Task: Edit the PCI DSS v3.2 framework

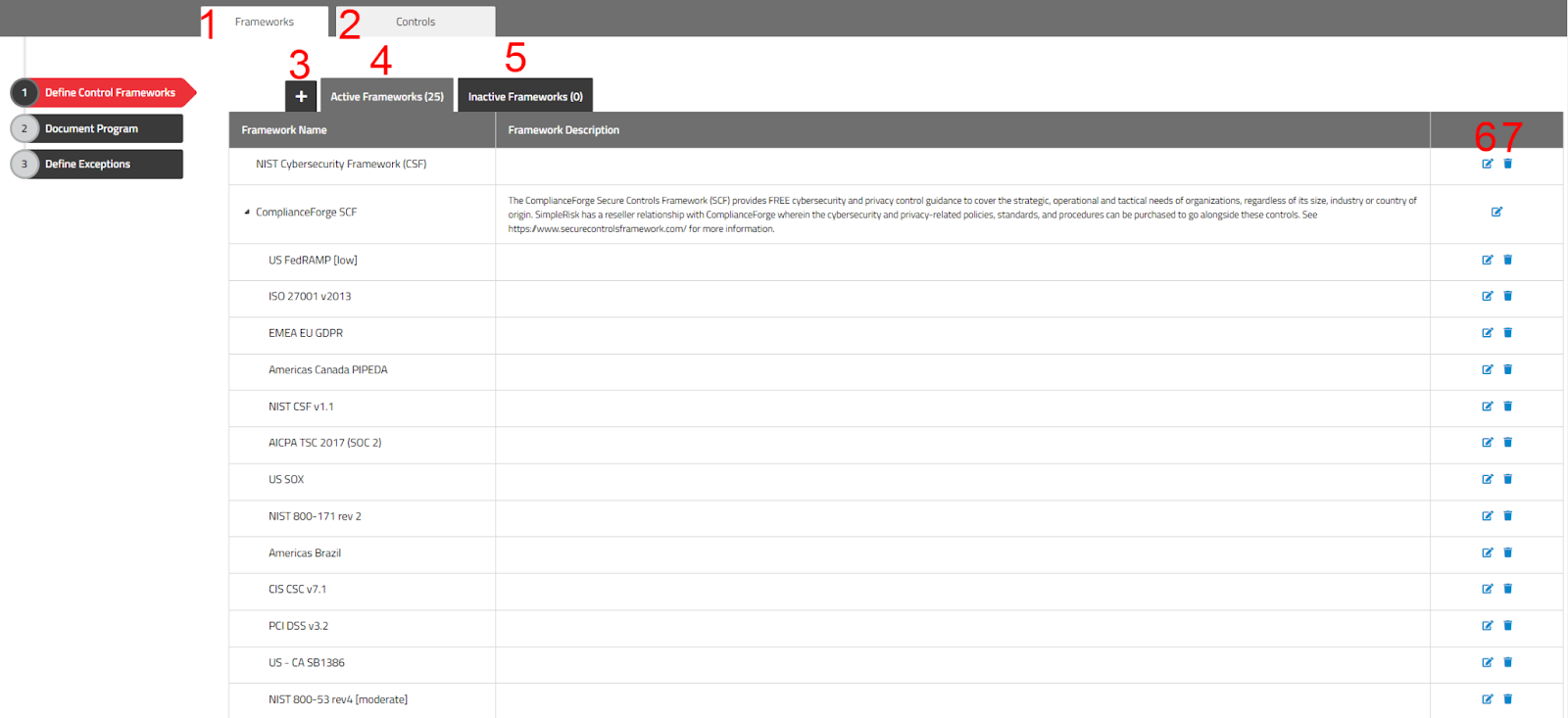Action: 1487,625
